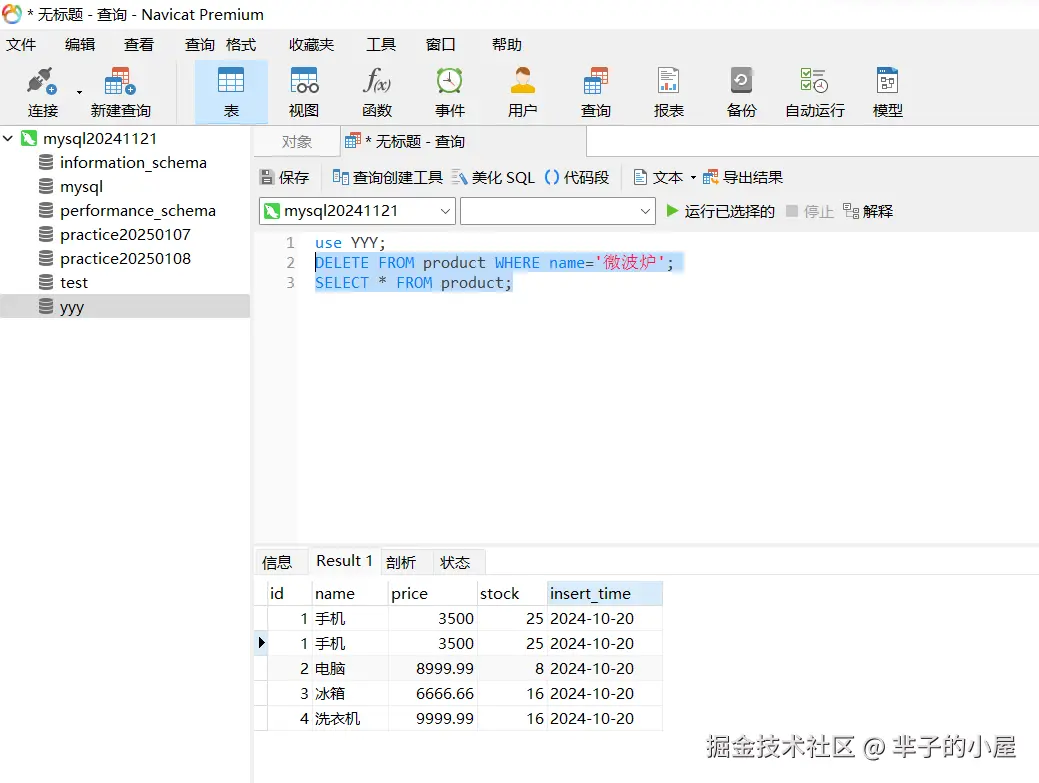
Task: Select the 自动运行 (Automation) toolbar icon
Action: 815,92
